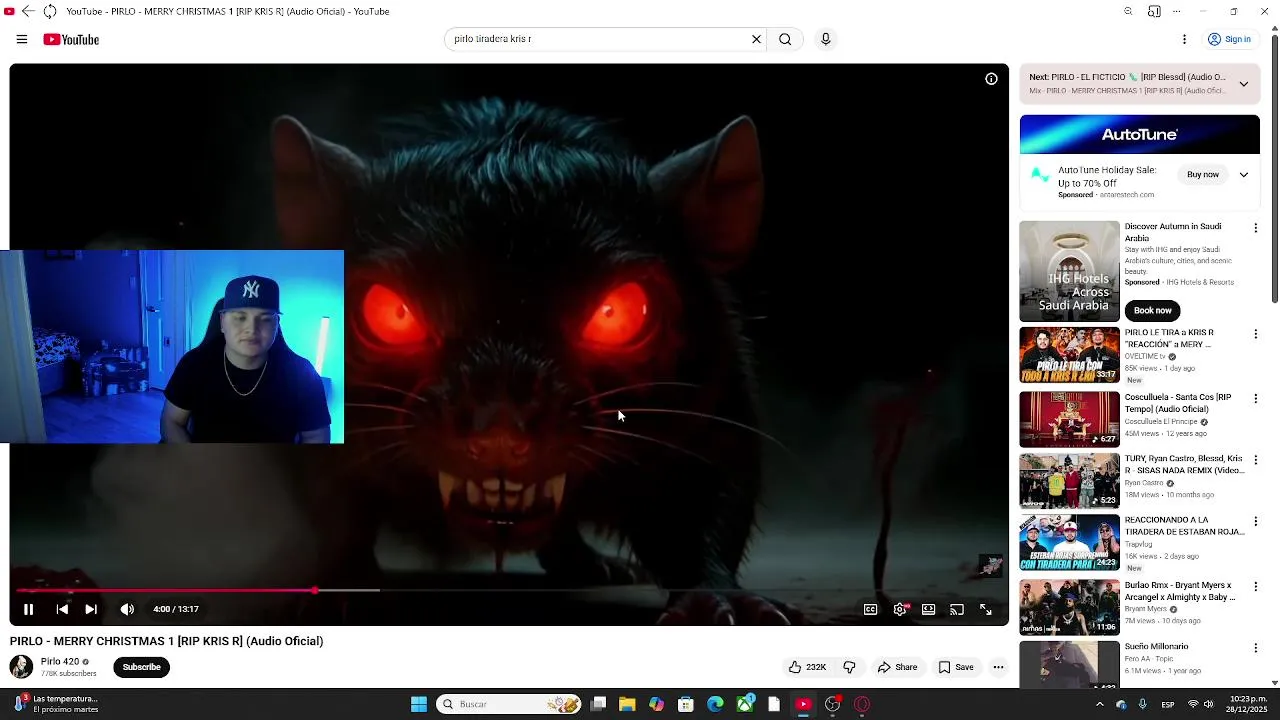The width and height of the screenshot is (1280, 720).
Task: Open menu for REACCIONANDO A LA TIRADERA video
Action: [x=1256, y=522]
